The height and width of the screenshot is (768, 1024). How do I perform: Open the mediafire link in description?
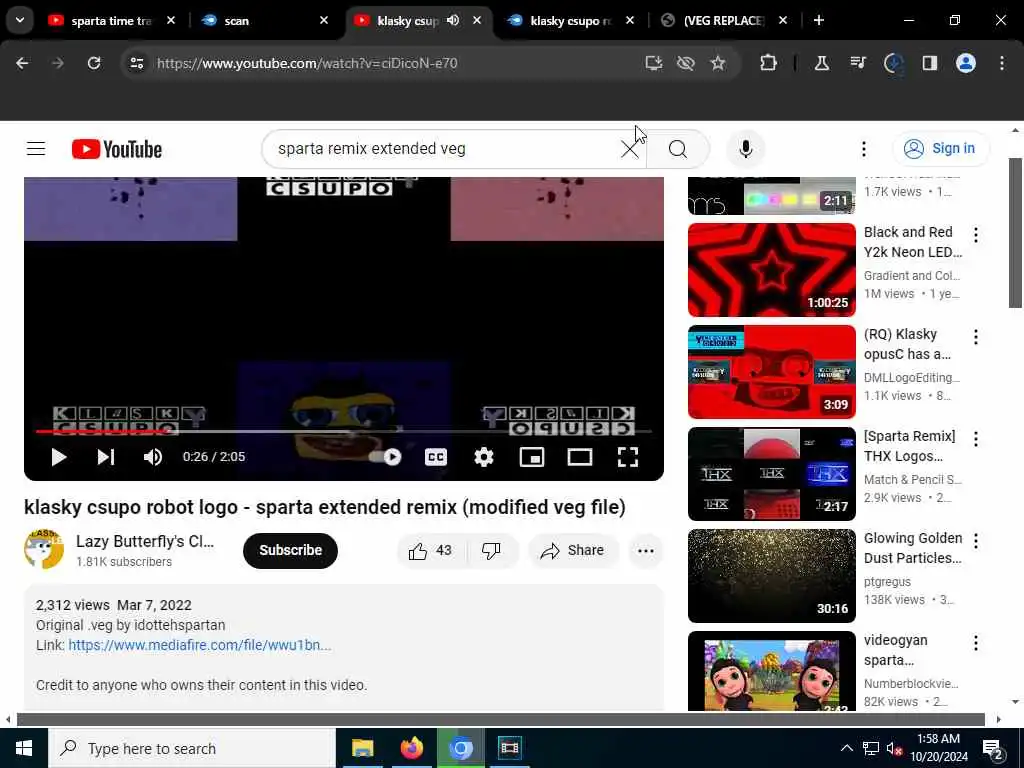[x=199, y=645]
